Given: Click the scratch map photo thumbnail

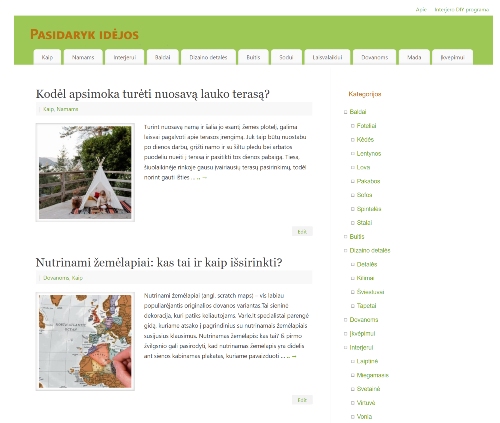Looking at the screenshot, I should 85,341.
